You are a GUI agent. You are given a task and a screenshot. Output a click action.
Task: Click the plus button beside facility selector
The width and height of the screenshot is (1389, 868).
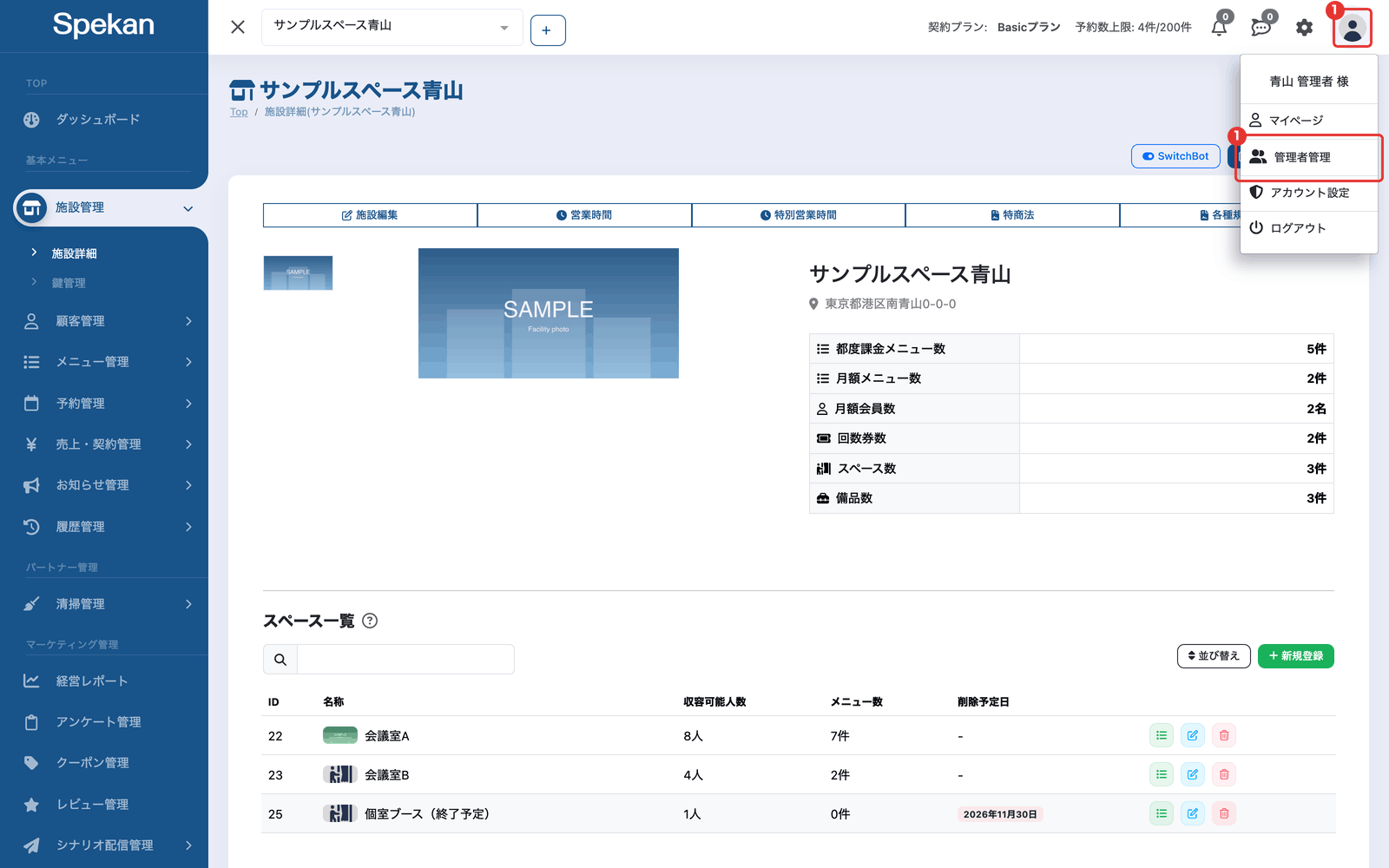[548, 30]
